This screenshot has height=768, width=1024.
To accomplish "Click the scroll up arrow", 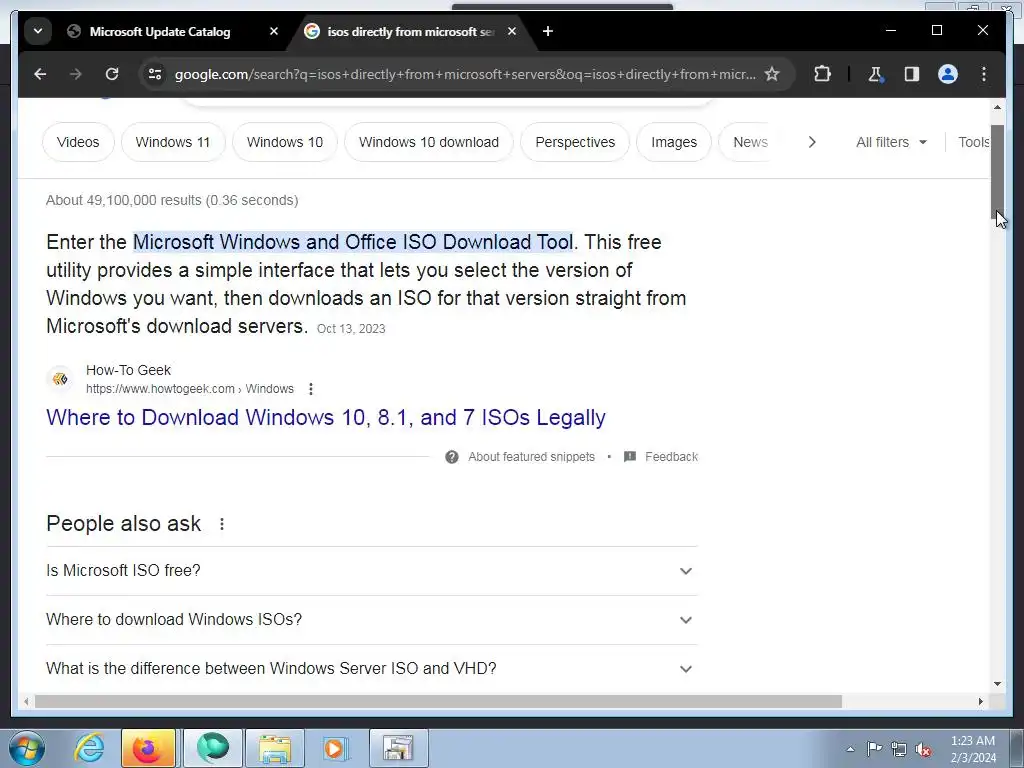I will click(997, 107).
